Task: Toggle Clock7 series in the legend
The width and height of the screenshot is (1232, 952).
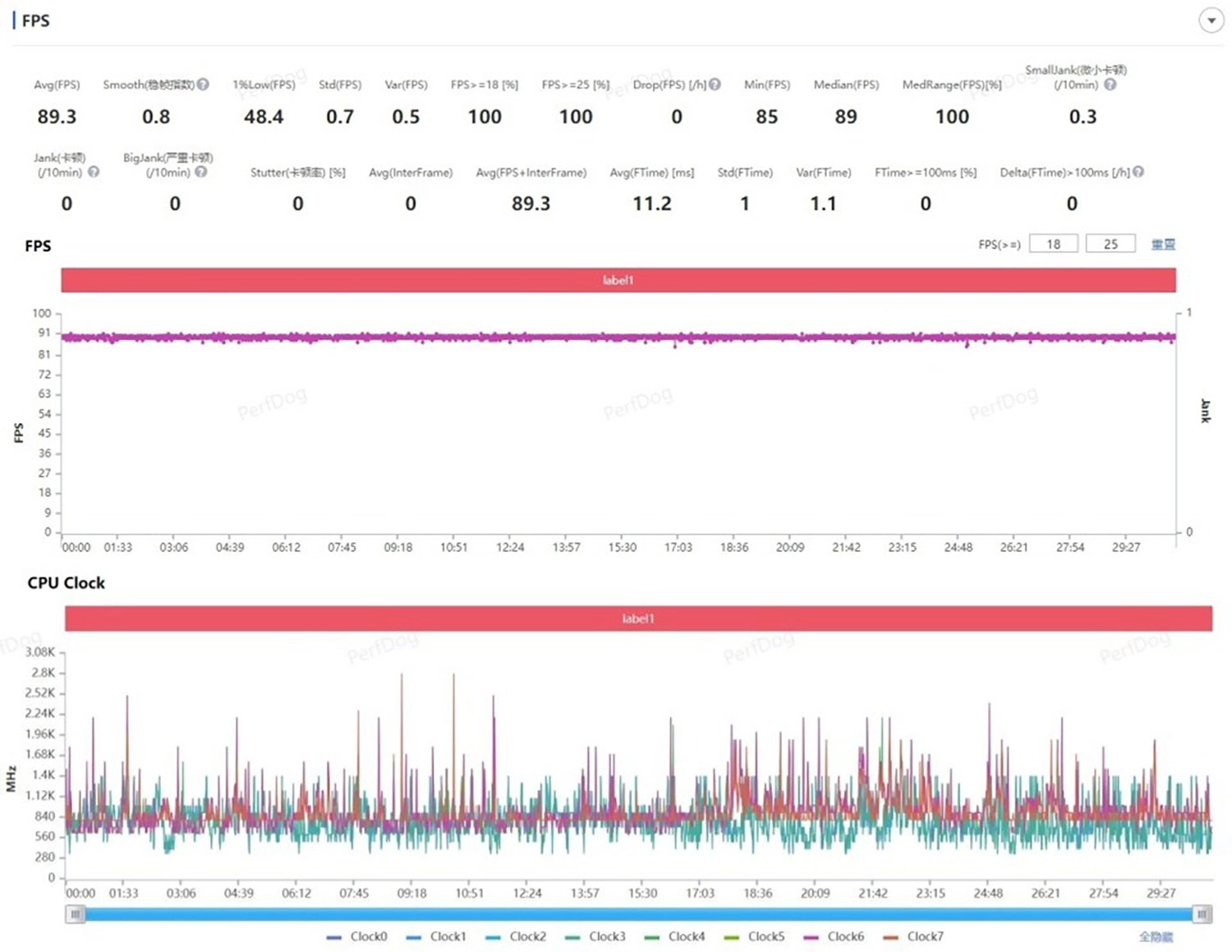Action: coord(913,936)
